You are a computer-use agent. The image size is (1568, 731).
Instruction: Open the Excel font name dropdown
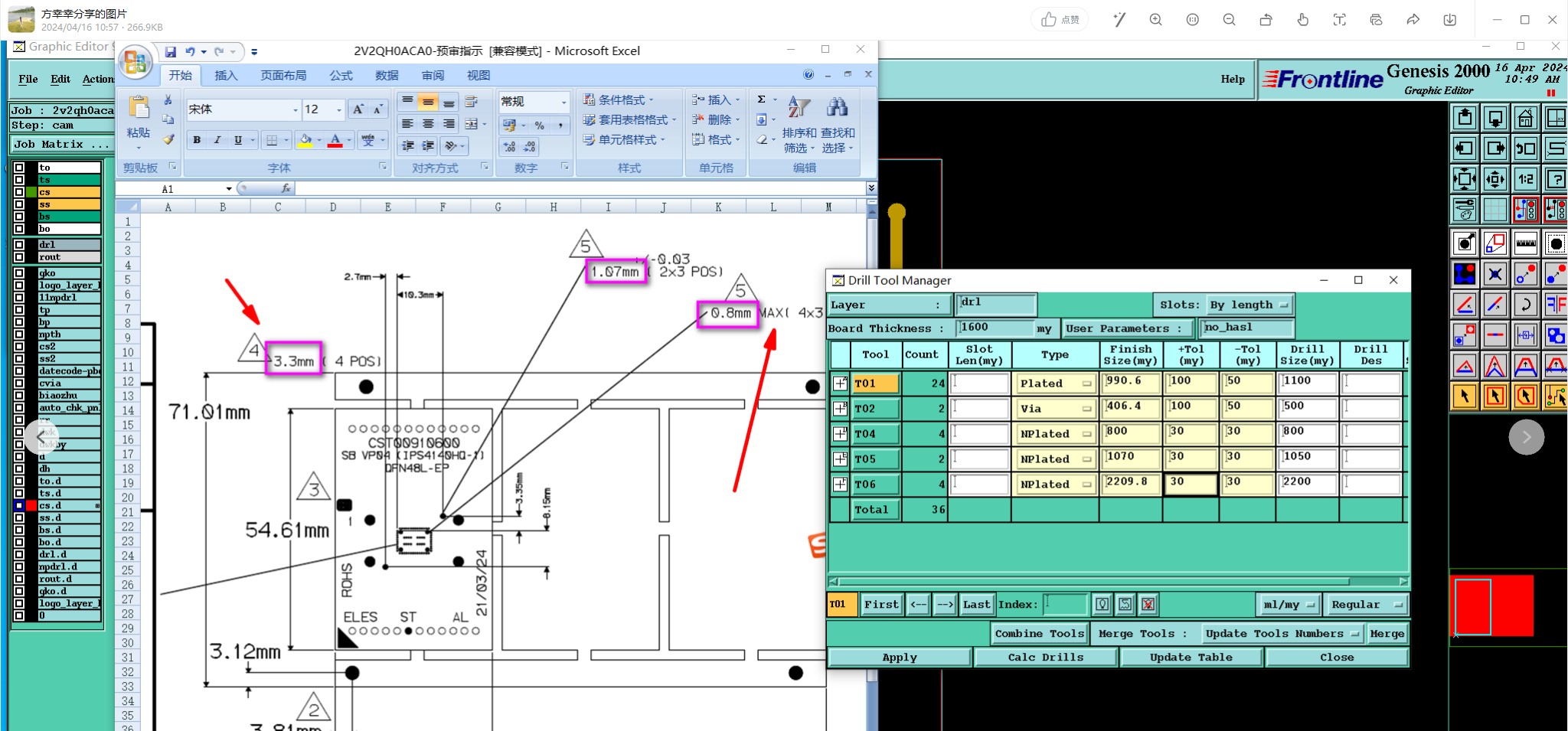point(295,110)
